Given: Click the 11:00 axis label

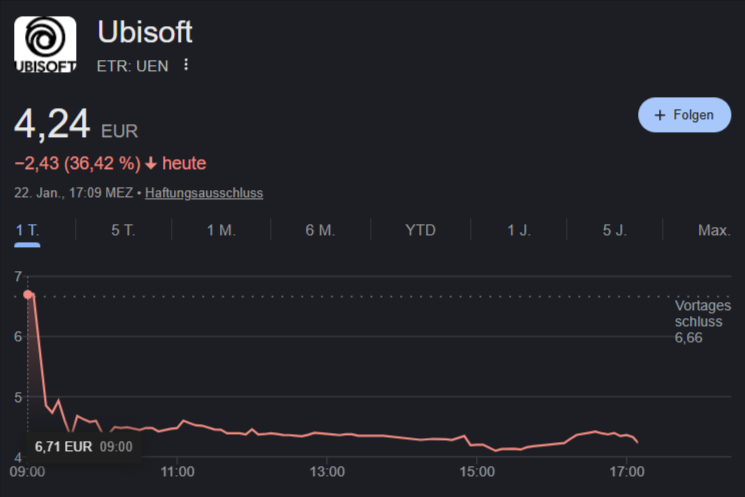Looking at the screenshot, I should pyautogui.click(x=177, y=472).
